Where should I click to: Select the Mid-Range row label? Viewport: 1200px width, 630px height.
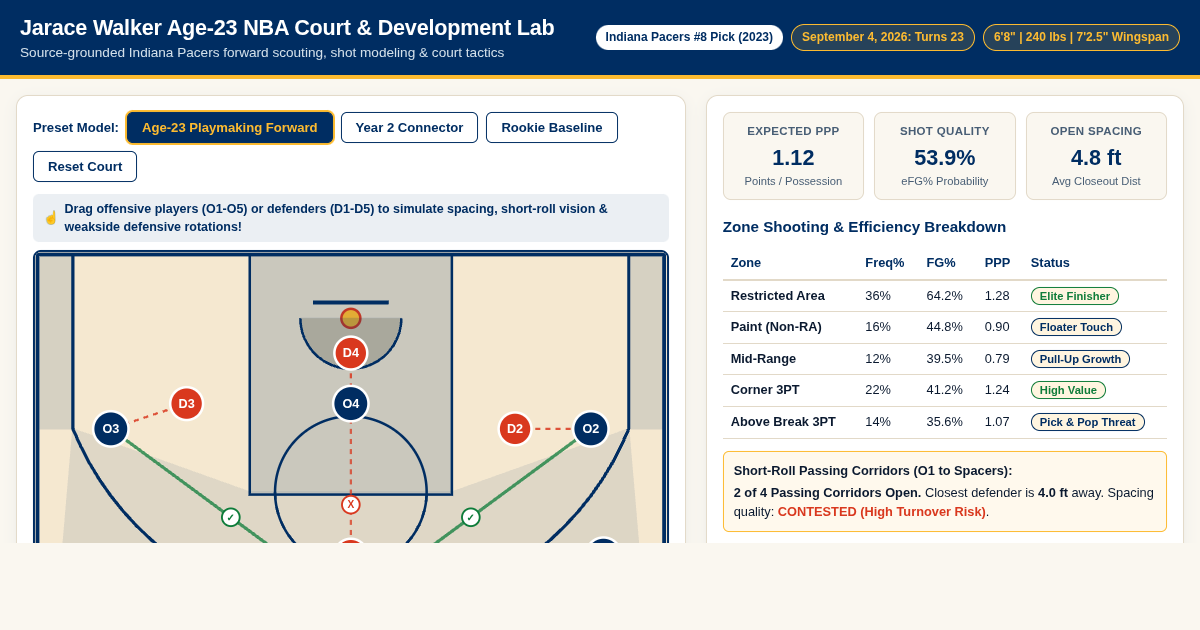(x=764, y=358)
